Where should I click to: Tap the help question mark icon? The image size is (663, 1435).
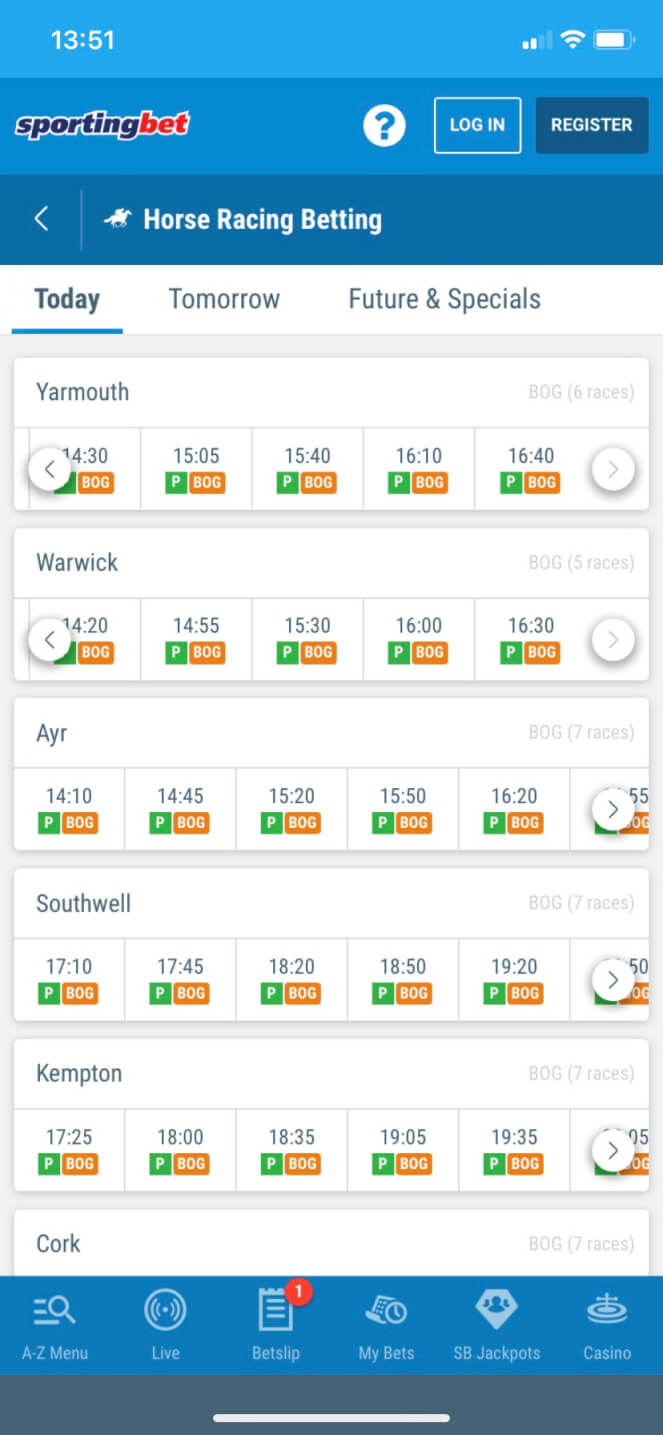(384, 125)
